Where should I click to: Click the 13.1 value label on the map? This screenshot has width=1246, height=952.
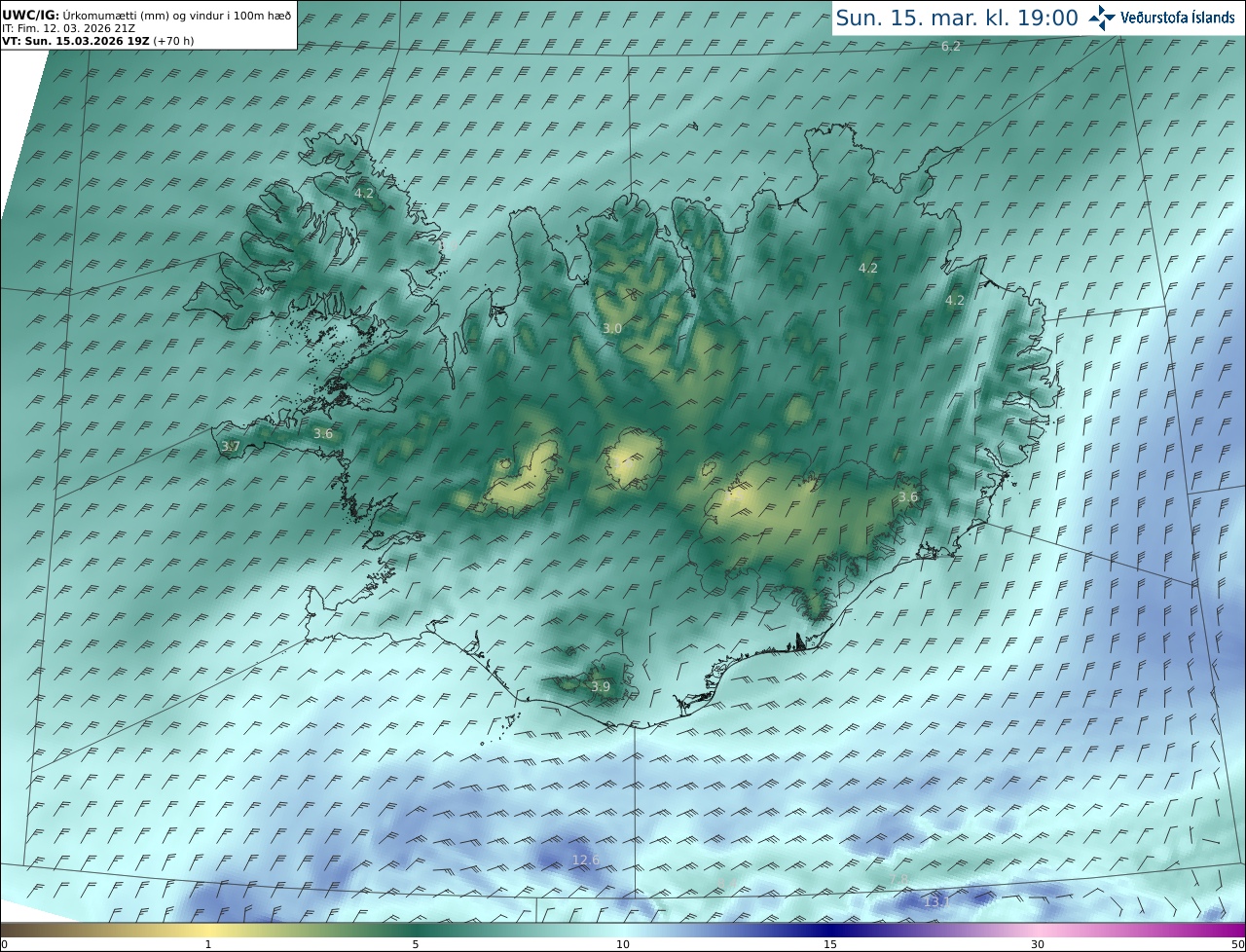point(935,902)
